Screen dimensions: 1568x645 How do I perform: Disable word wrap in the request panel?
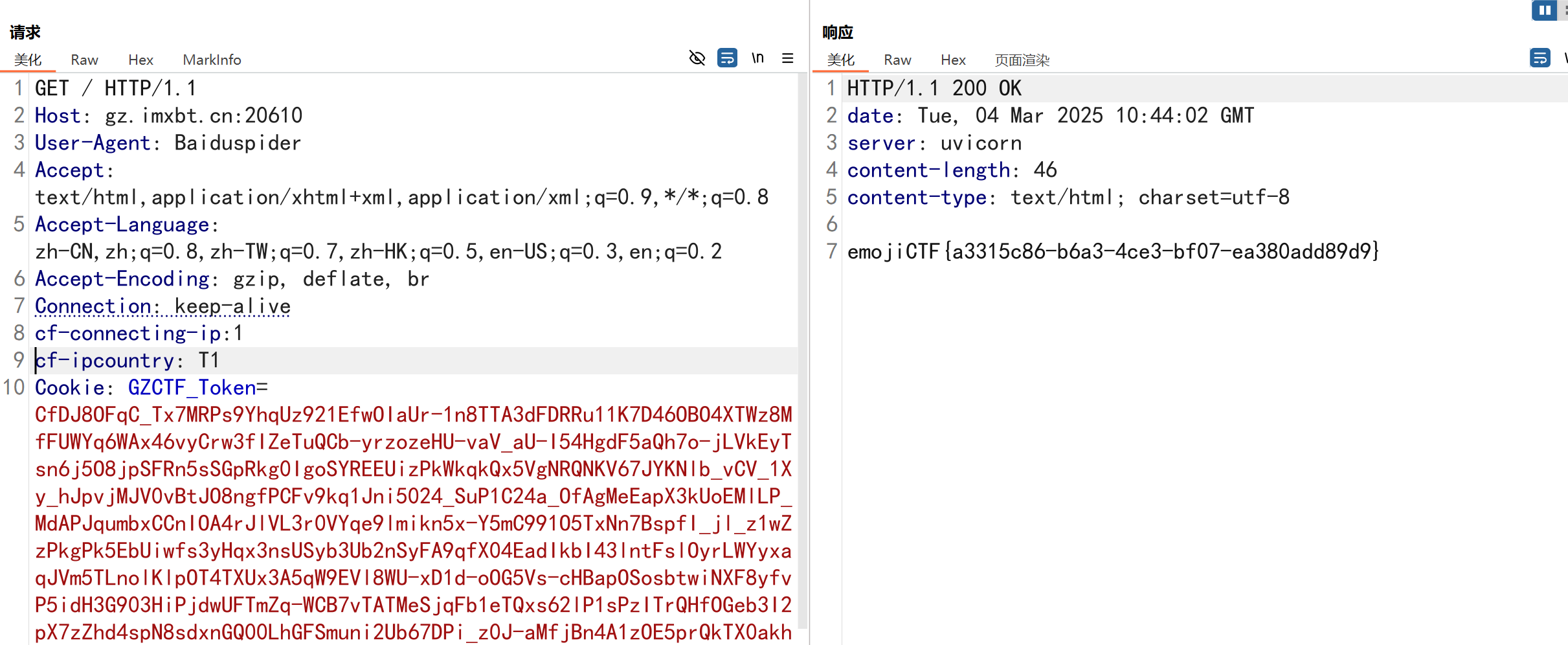pos(727,58)
